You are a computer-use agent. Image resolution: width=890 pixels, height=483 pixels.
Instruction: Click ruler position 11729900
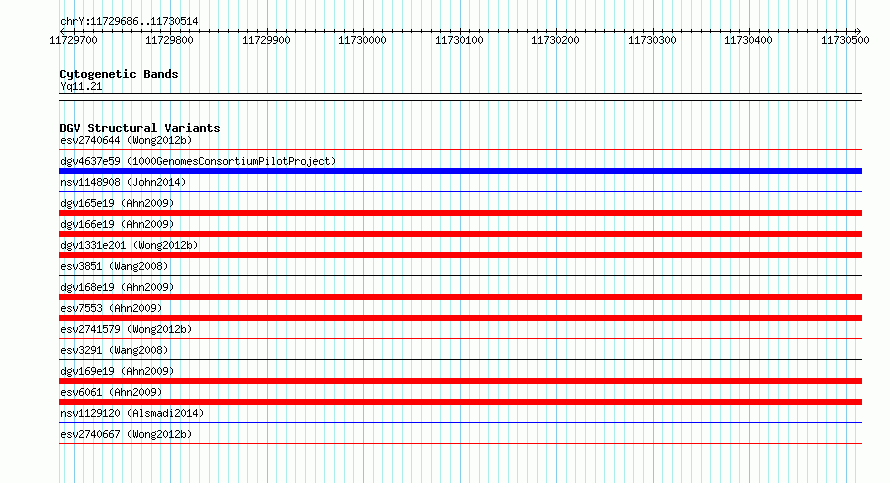point(266,40)
